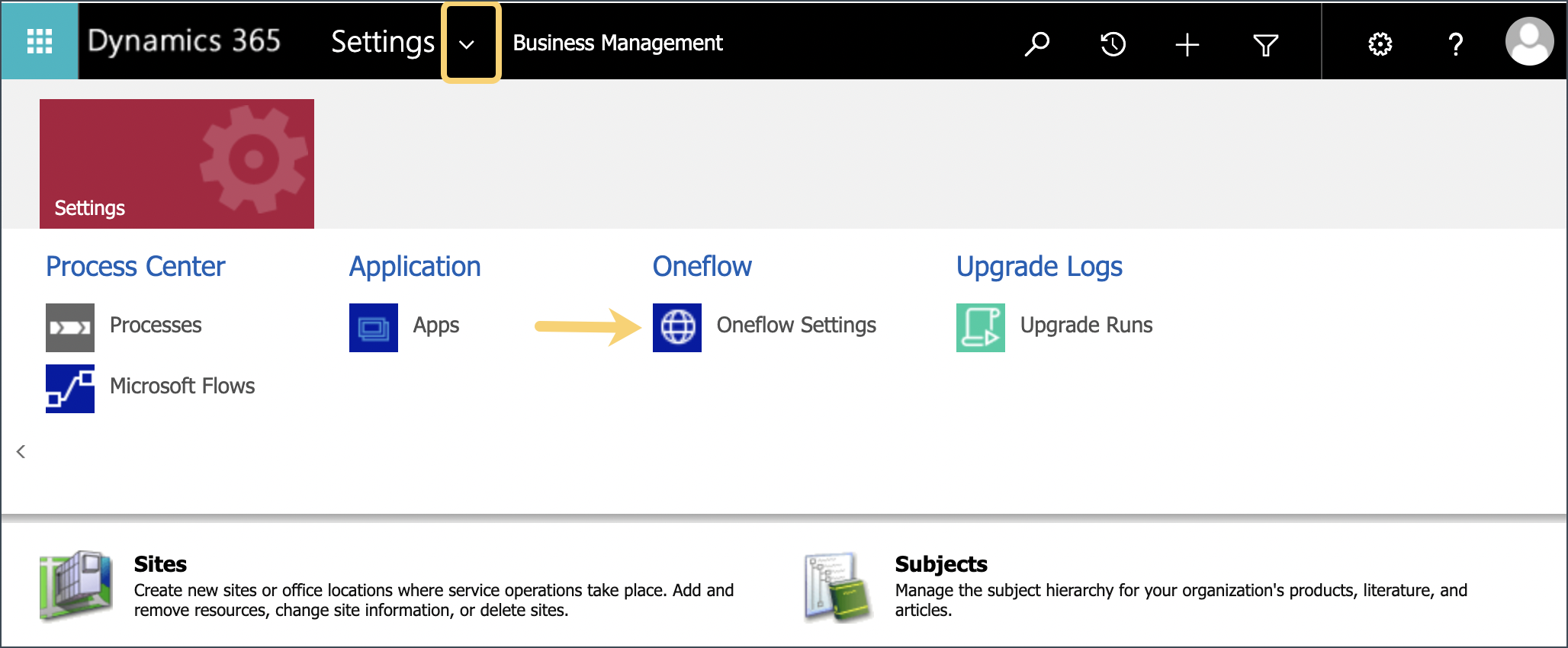The height and width of the screenshot is (648, 1568).
Task: Click the Subjects hierarchy icon
Action: 838,587
